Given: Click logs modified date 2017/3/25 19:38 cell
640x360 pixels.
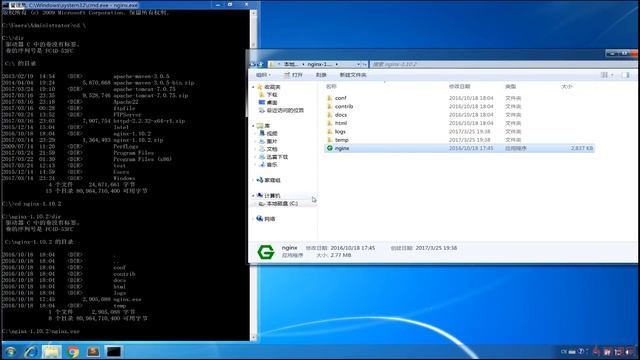Looking at the screenshot, I should (x=469, y=132).
